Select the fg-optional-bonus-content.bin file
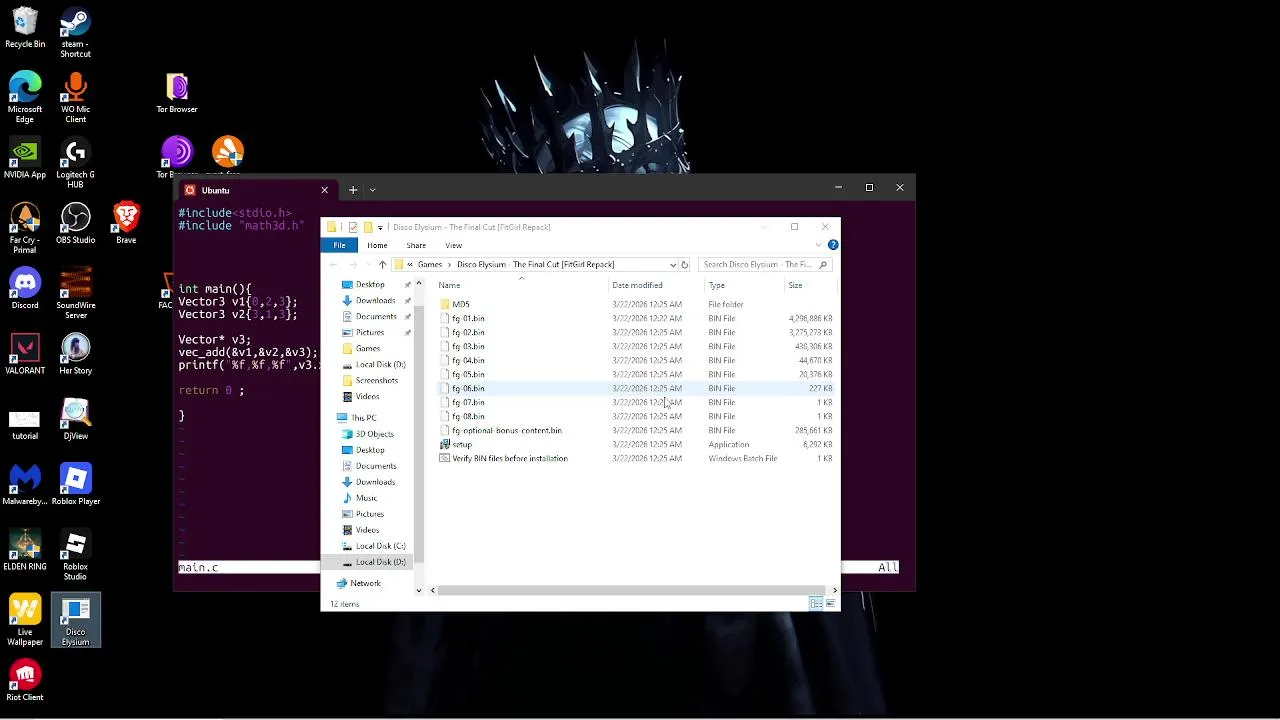1280x720 pixels. (x=506, y=431)
